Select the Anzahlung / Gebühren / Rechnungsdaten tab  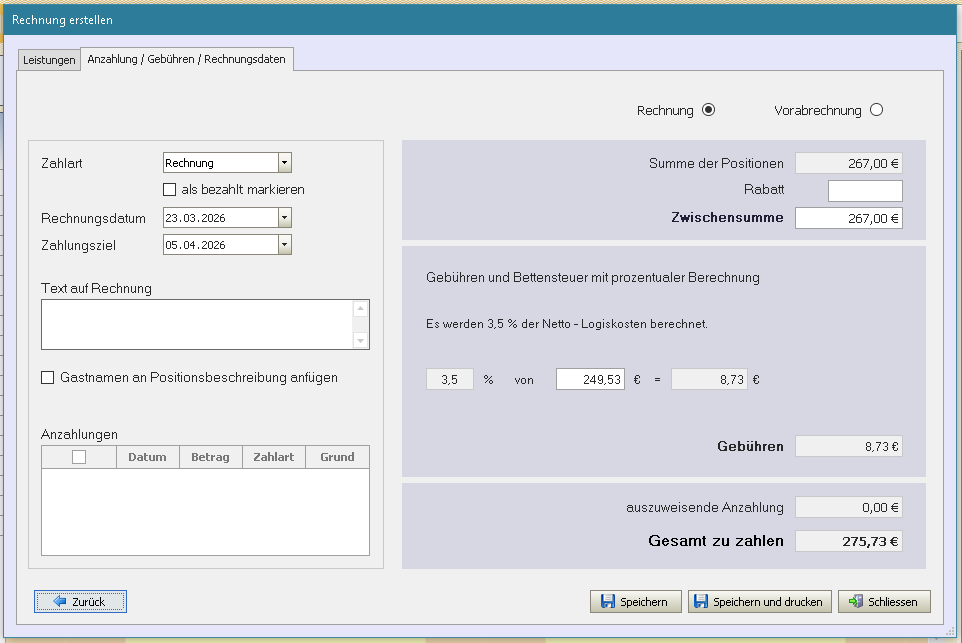coord(186,59)
